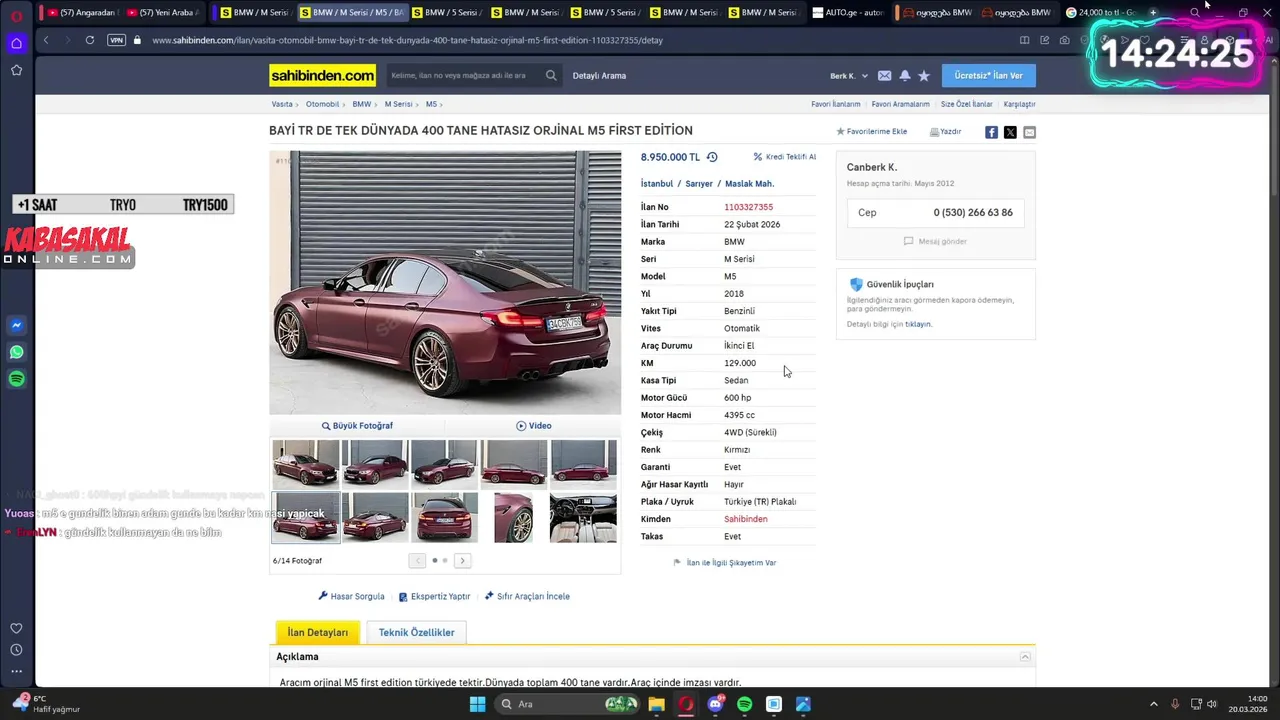
Task: Reload the page with browser refresh icon
Action: coord(90,40)
